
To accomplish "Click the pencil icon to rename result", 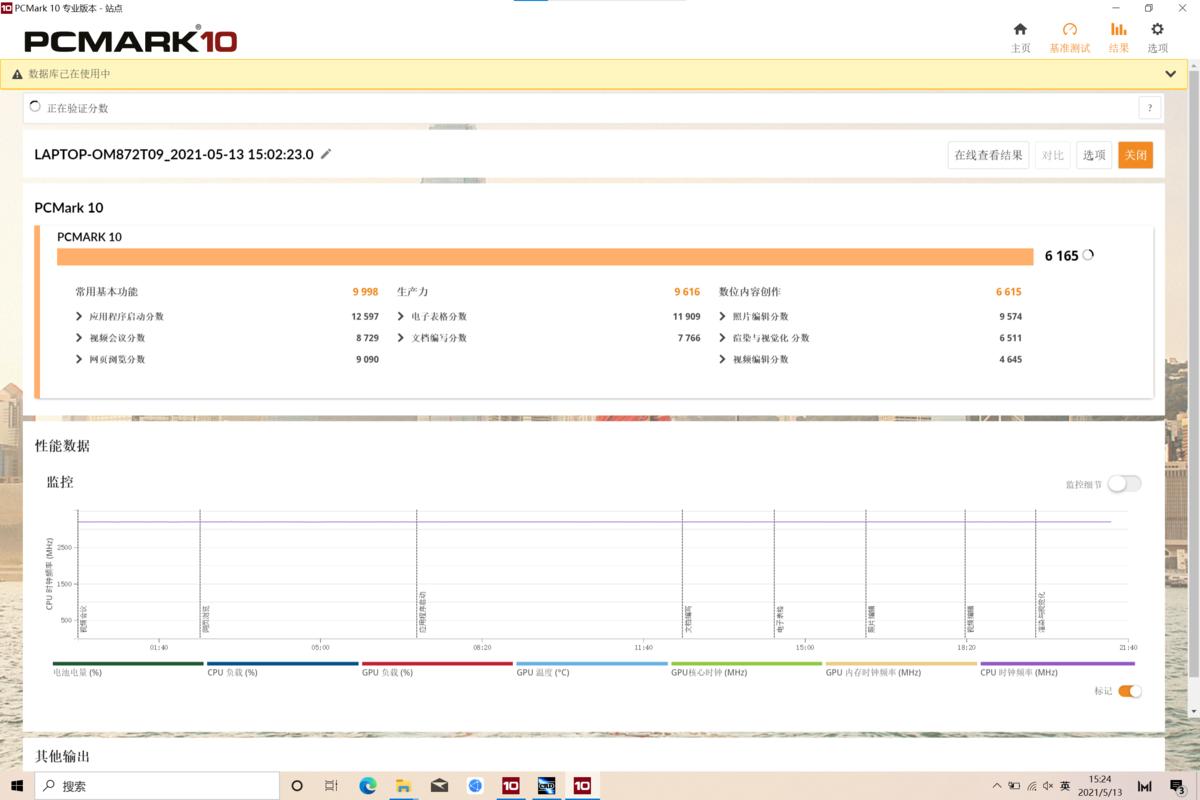I will click(x=326, y=154).
